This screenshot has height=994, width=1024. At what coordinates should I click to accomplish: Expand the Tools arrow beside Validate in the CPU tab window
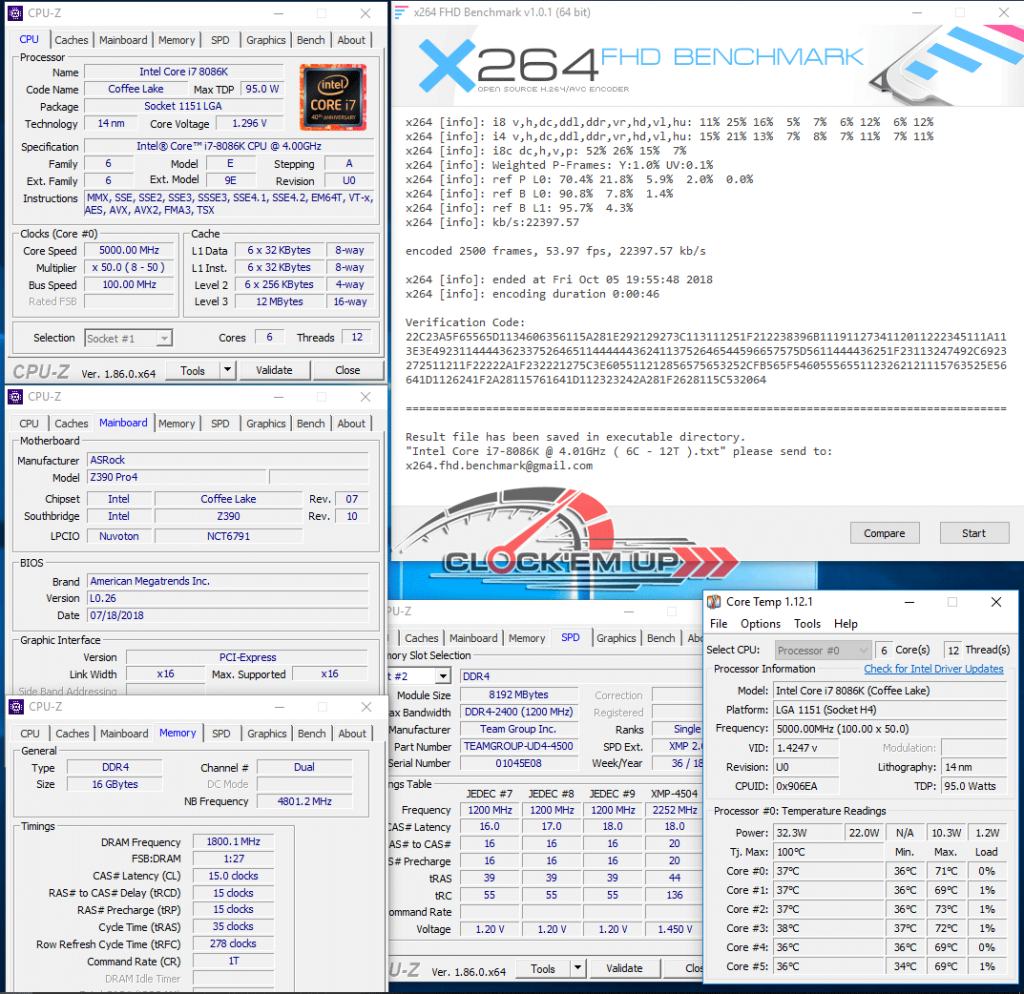(x=227, y=370)
